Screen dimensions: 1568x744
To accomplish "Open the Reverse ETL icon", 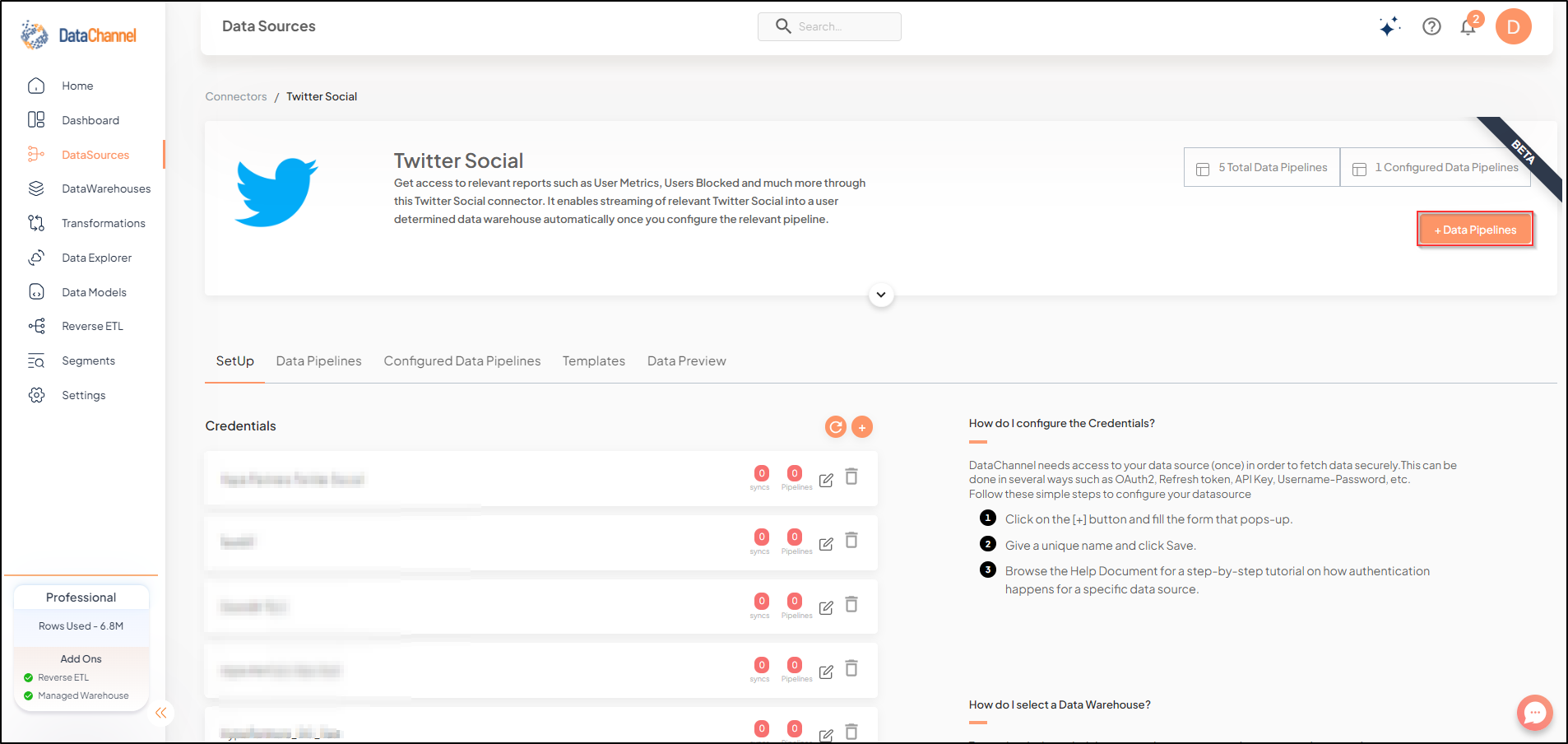I will (x=36, y=326).
